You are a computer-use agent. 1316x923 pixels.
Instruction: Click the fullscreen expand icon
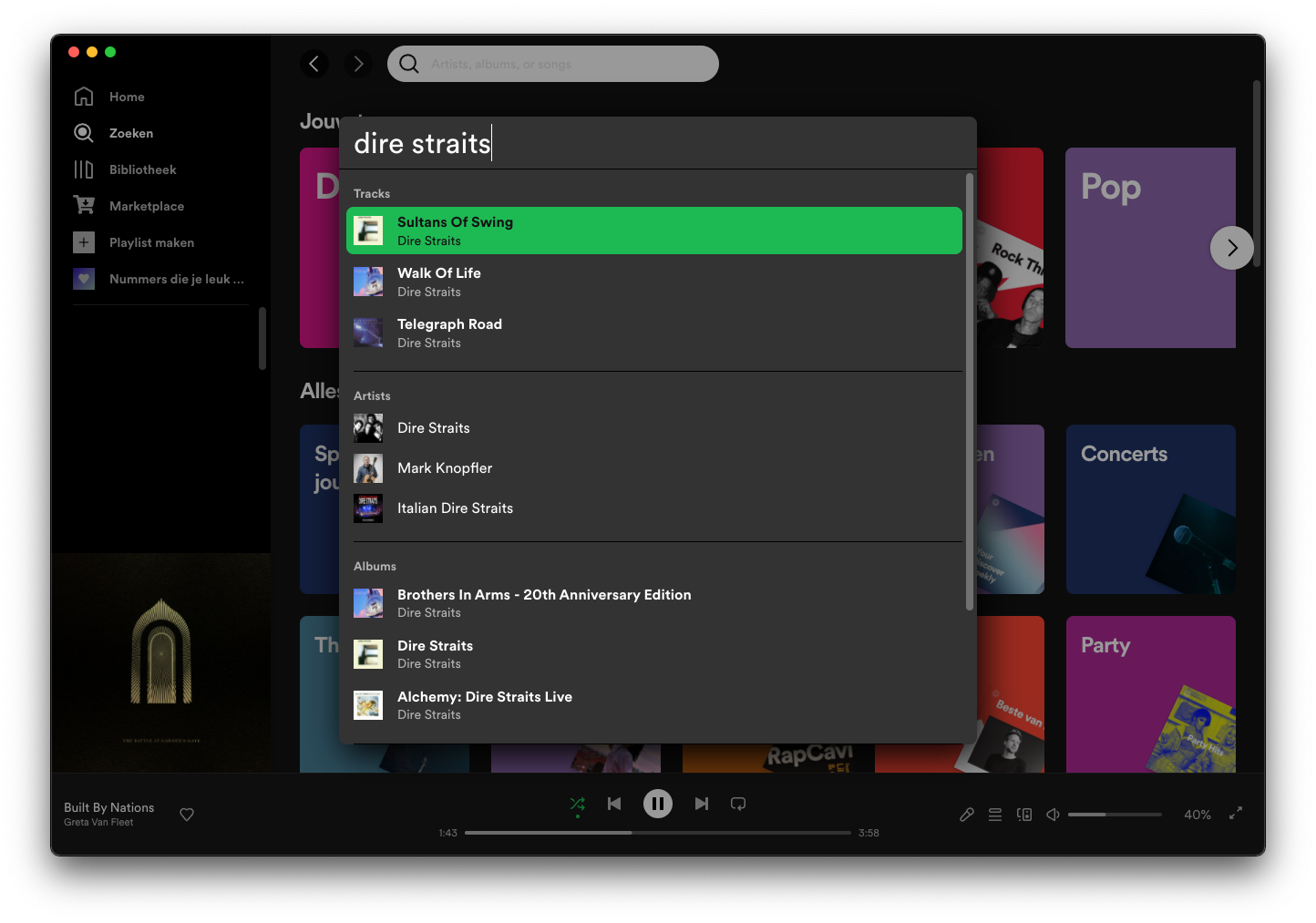1236,814
